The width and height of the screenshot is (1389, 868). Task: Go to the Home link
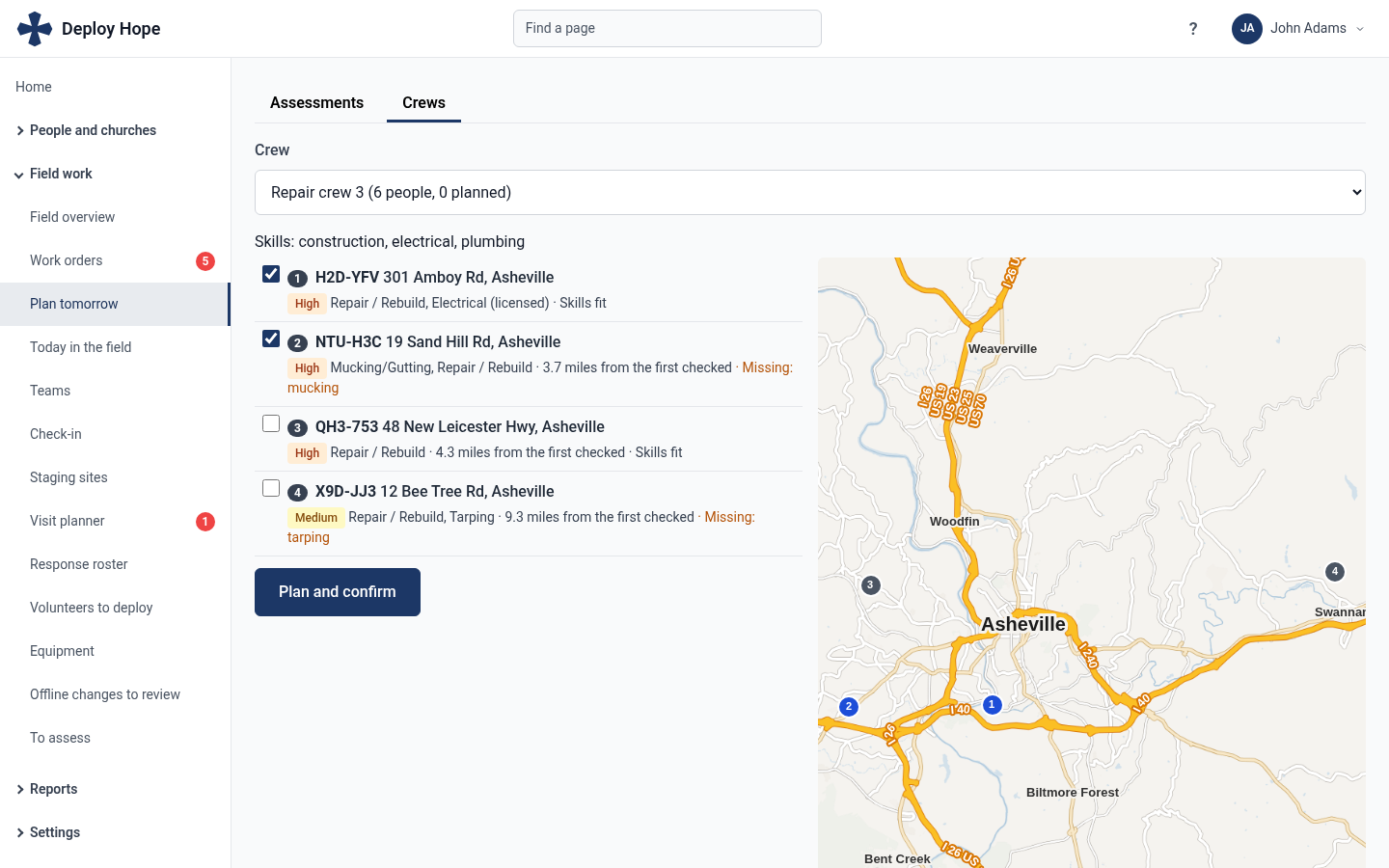(116, 87)
